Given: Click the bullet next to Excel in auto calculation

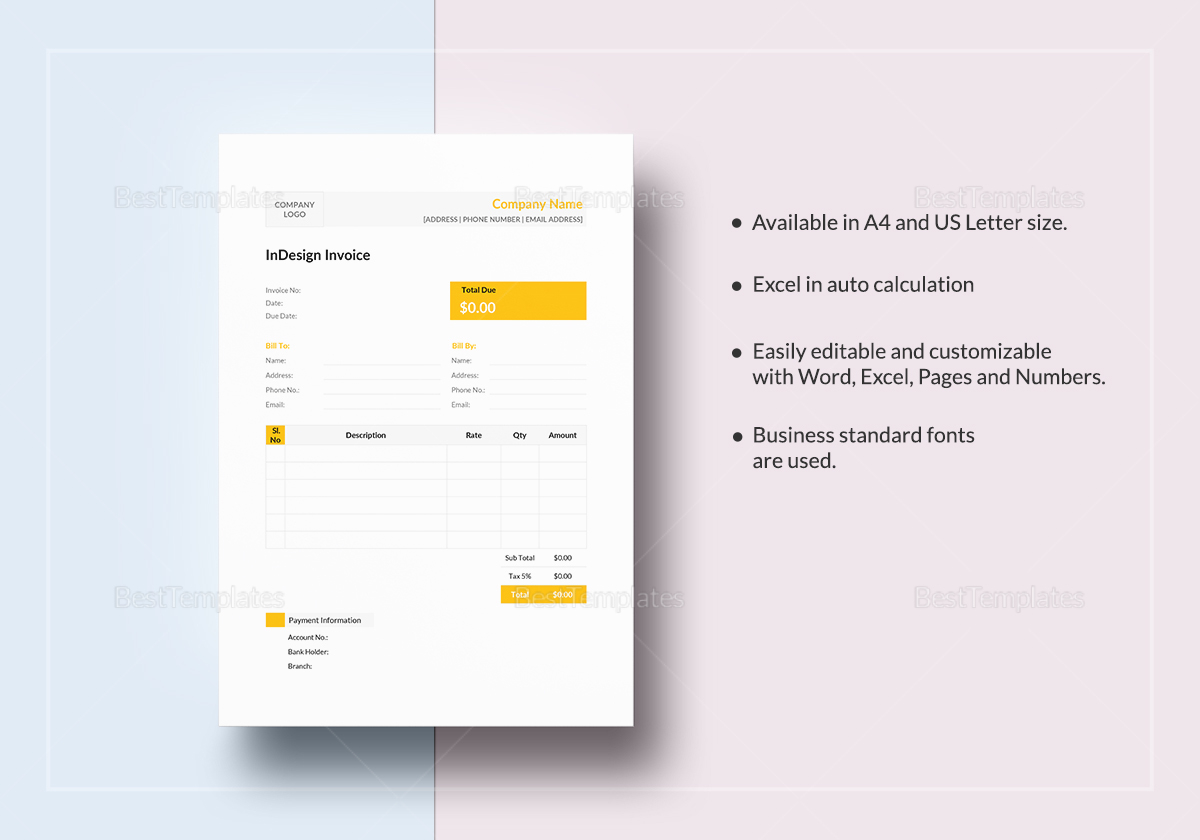Looking at the screenshot, I should (736, 285).
